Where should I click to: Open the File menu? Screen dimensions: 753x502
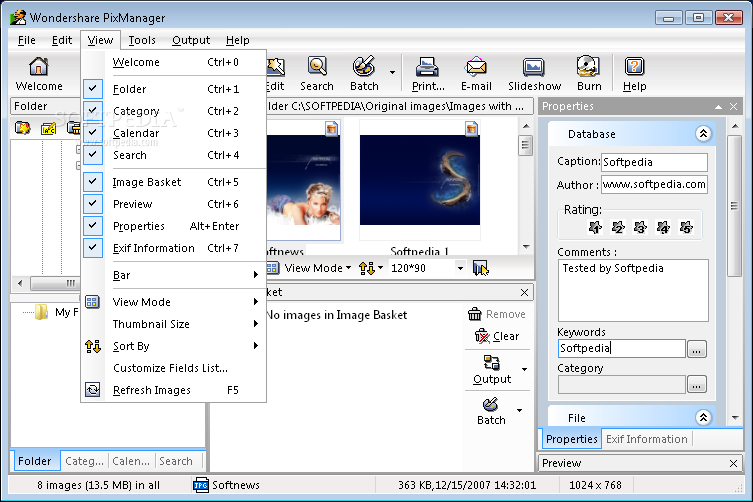point(27,40)
